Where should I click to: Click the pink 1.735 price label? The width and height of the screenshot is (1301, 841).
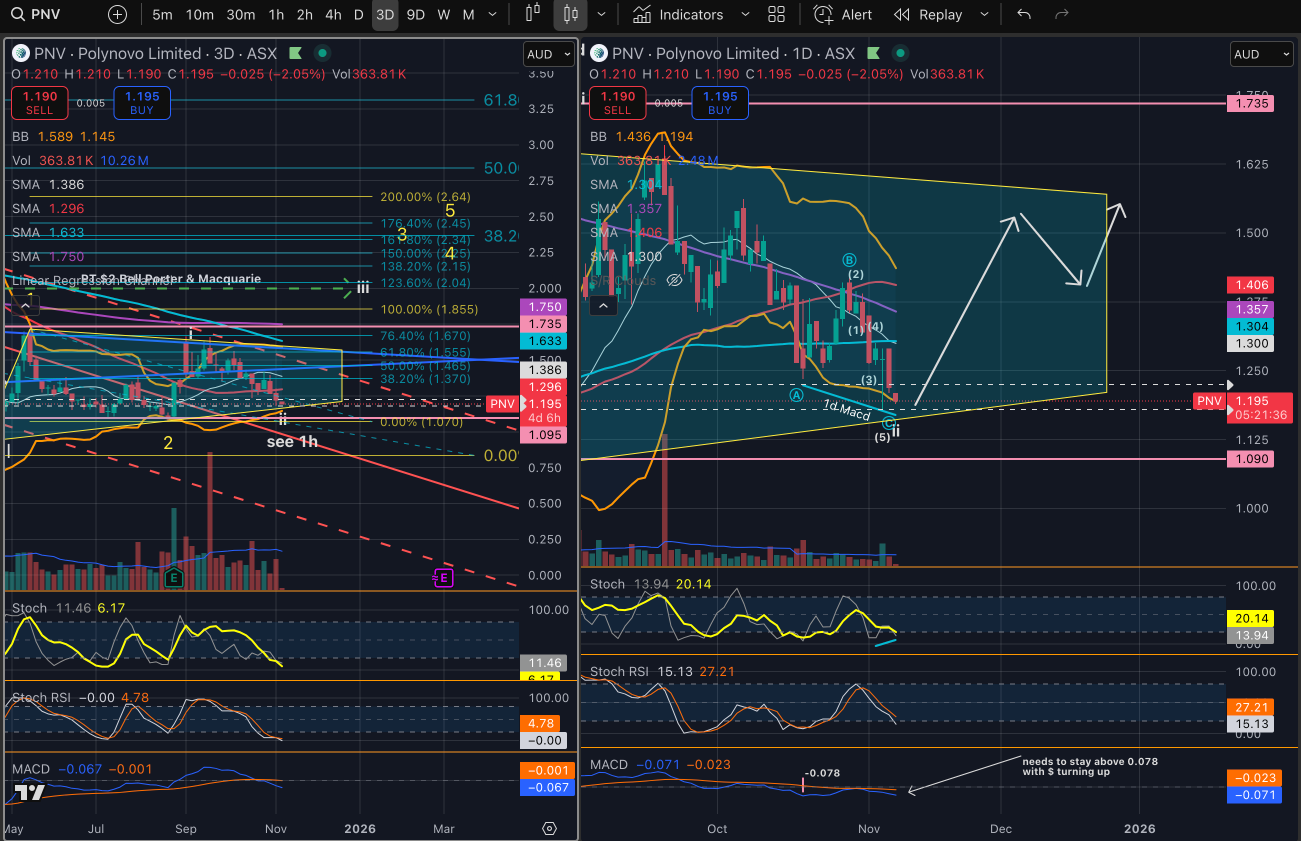coord(1252,103)
